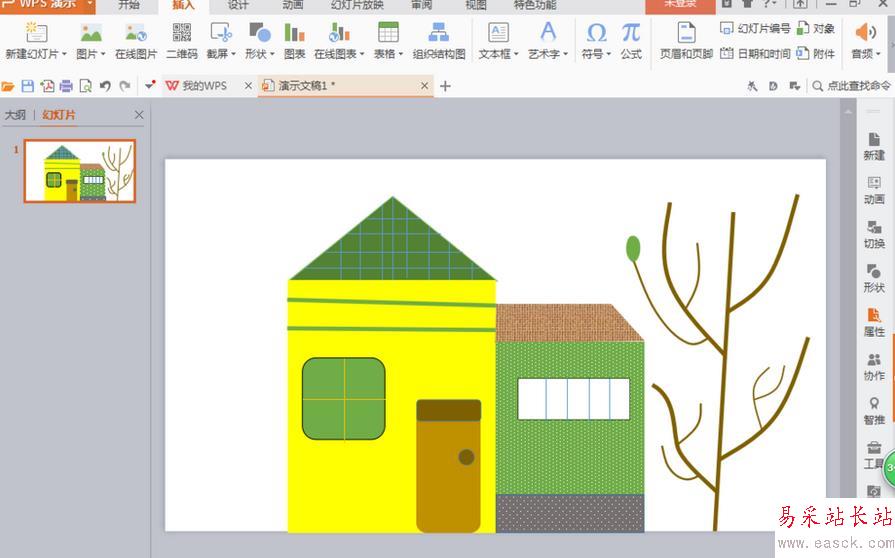Insert 组织结构图 organization chart
Screen dimensions: 895x558
[x=438, y=40]
